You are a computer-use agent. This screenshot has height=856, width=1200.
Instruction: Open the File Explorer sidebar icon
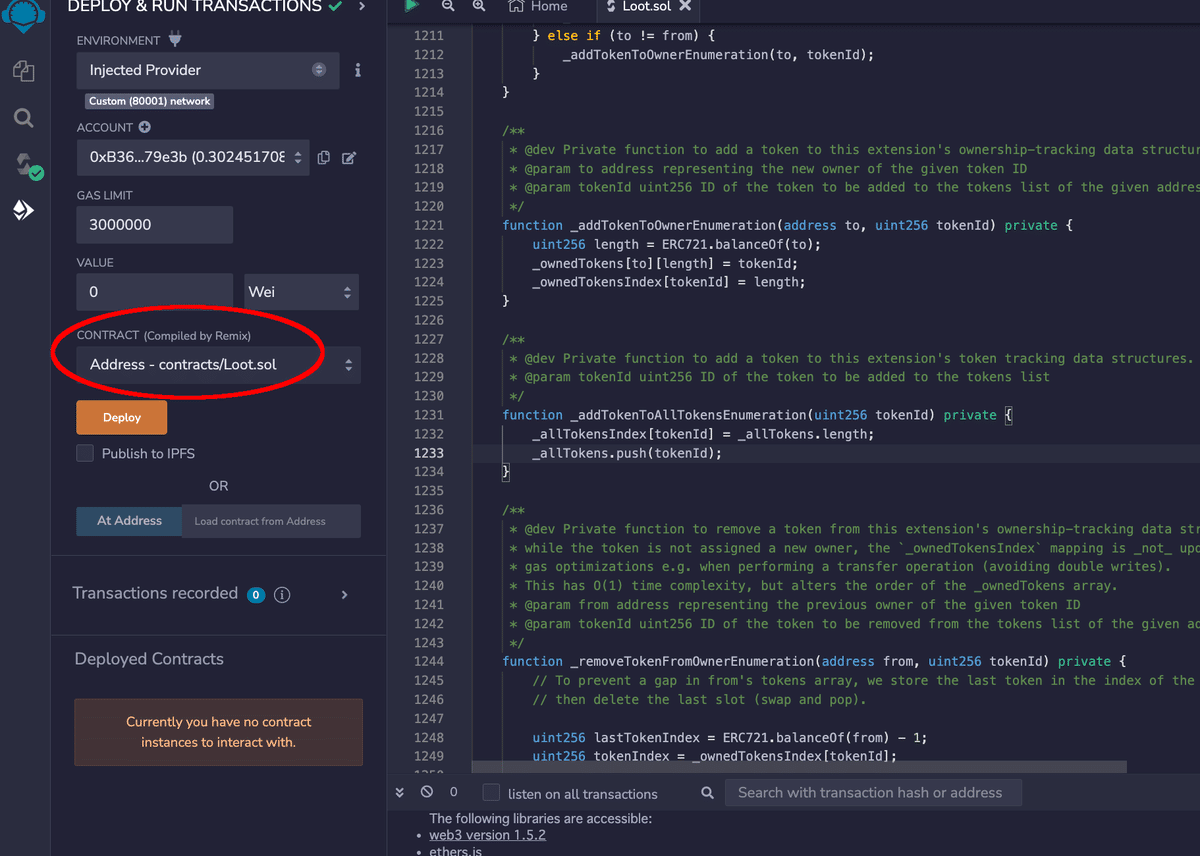(x=23, y=70)
